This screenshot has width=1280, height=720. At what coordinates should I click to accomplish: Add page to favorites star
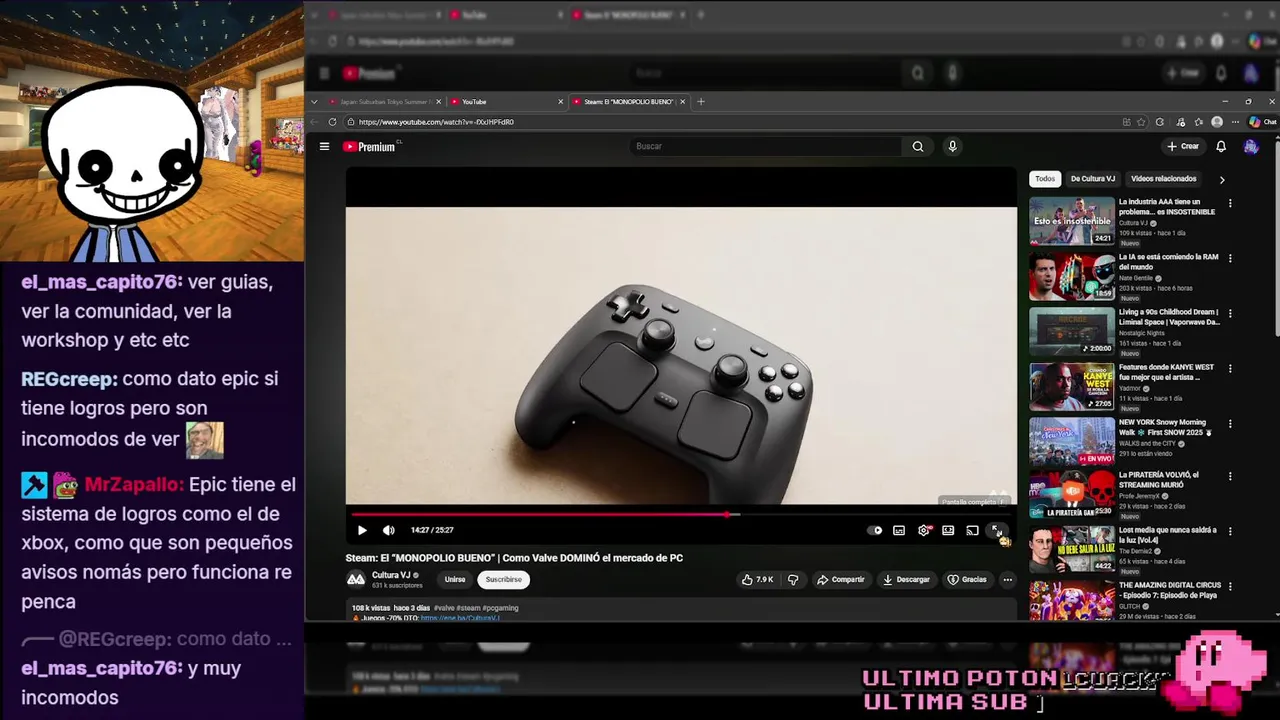point(1143,122)
